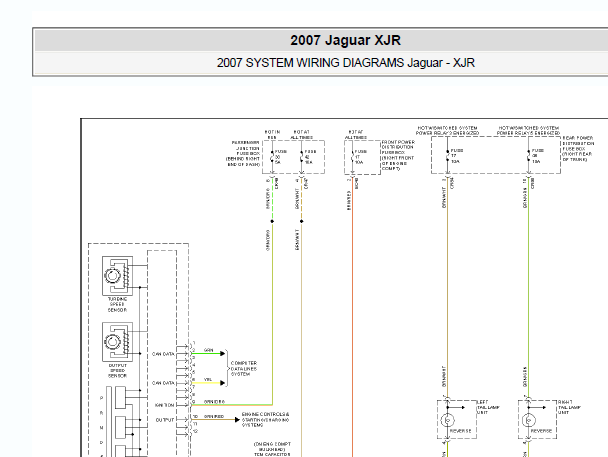The width and height of the screenshot is (608, 457).
Task: Click connector pin number 1
Action: point(194,343)
